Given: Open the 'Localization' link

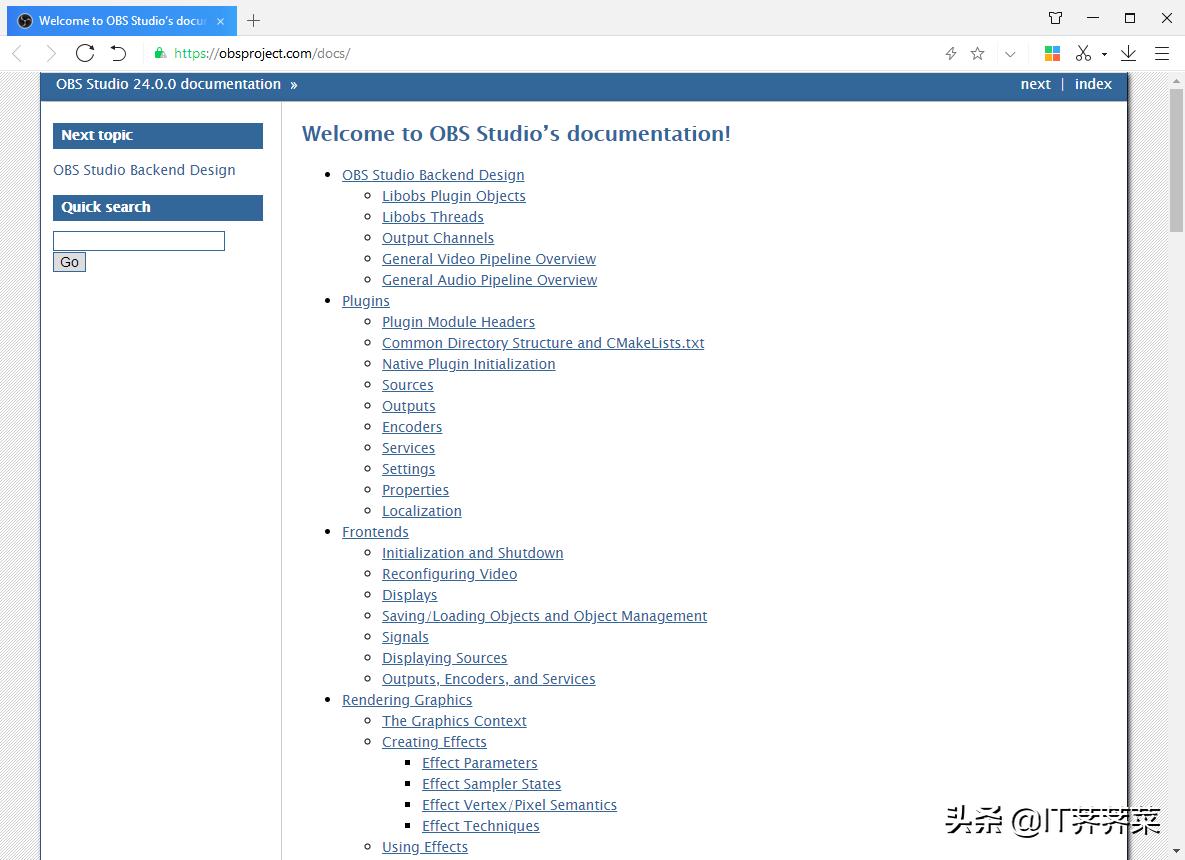Looking at the screenshot, I should 422,511.
